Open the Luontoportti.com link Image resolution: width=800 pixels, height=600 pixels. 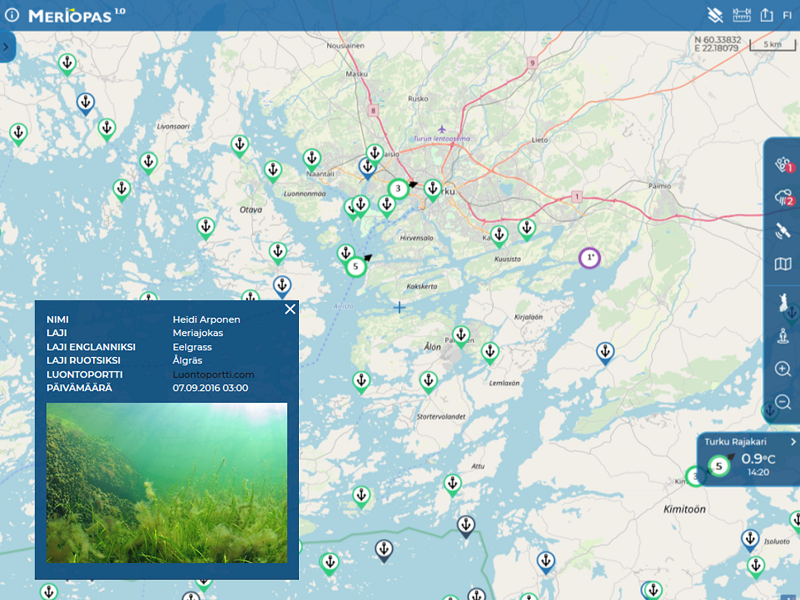(213, 374)
